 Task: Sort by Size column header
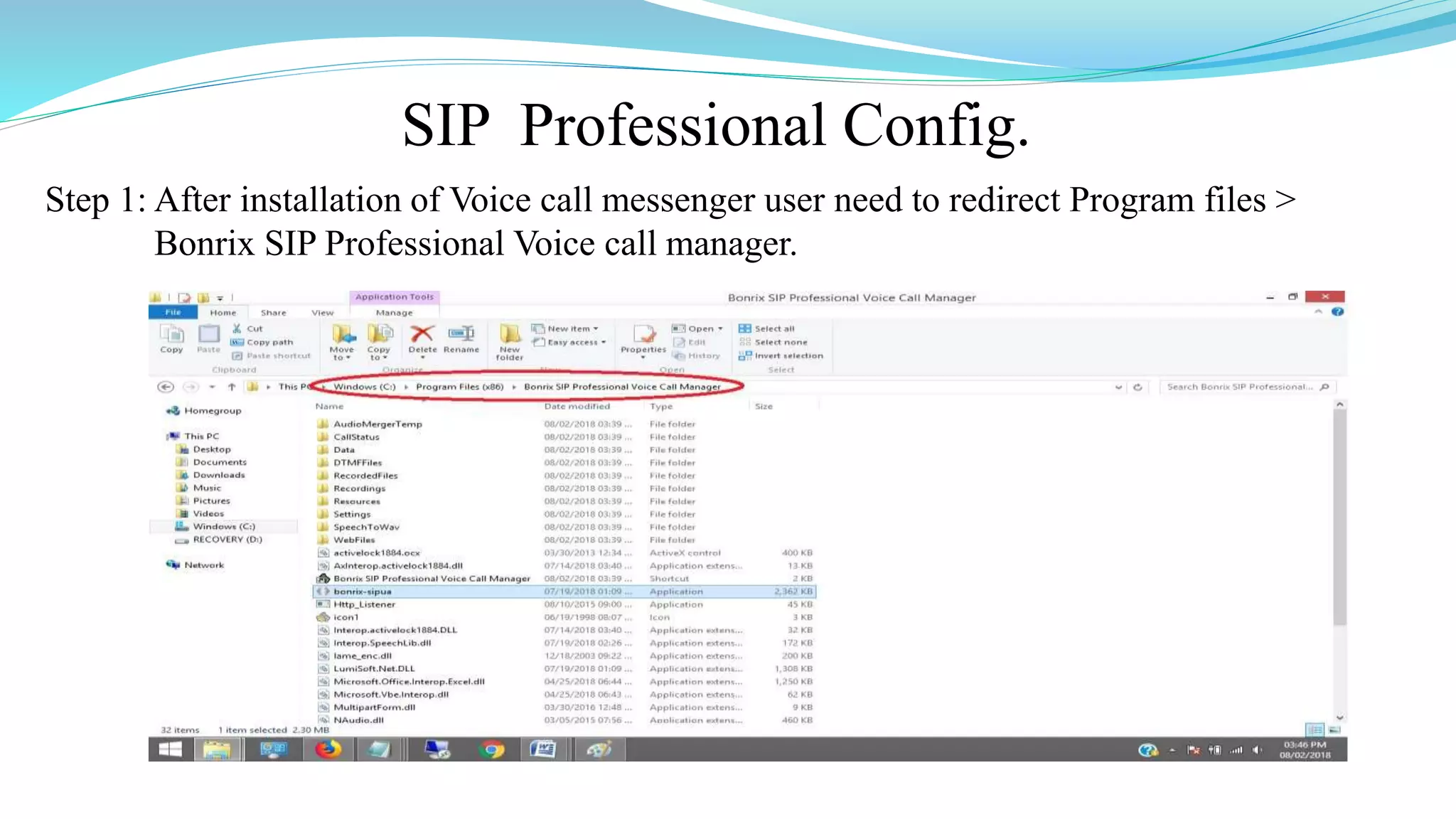(764, 406)
